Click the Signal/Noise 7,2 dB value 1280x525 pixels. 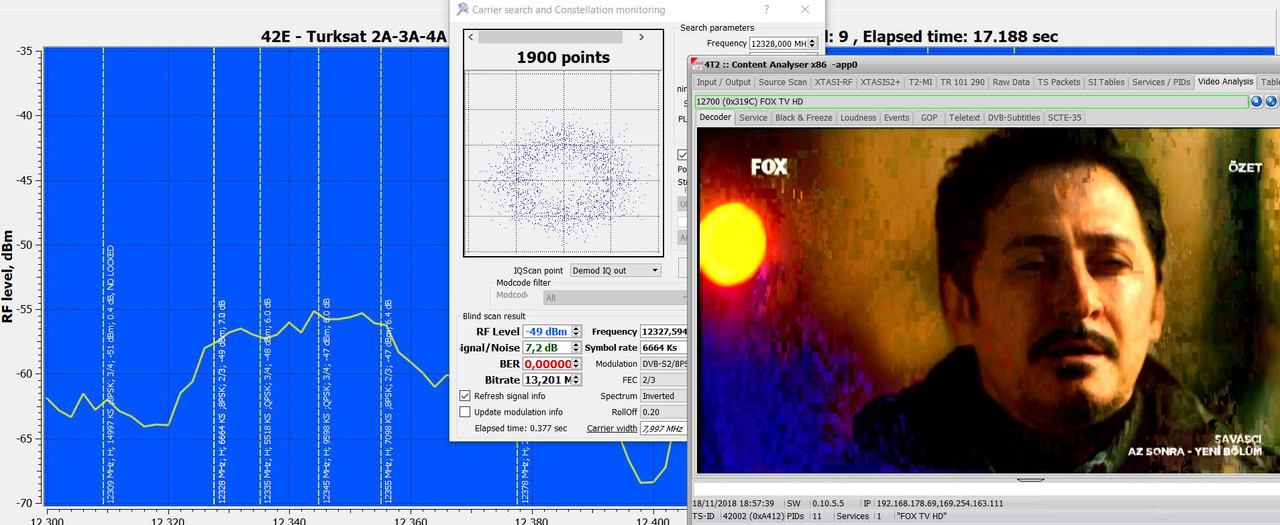tap(546, 347)
